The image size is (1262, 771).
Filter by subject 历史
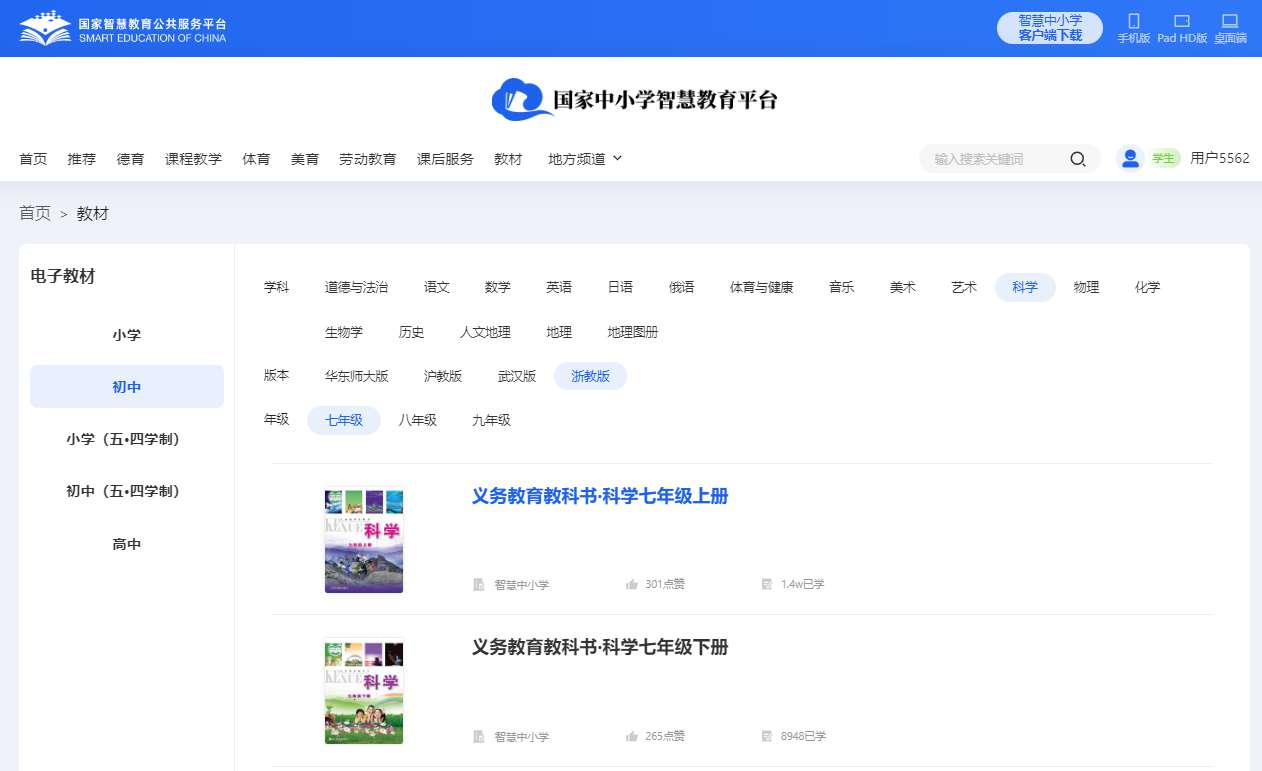[412, 332]
